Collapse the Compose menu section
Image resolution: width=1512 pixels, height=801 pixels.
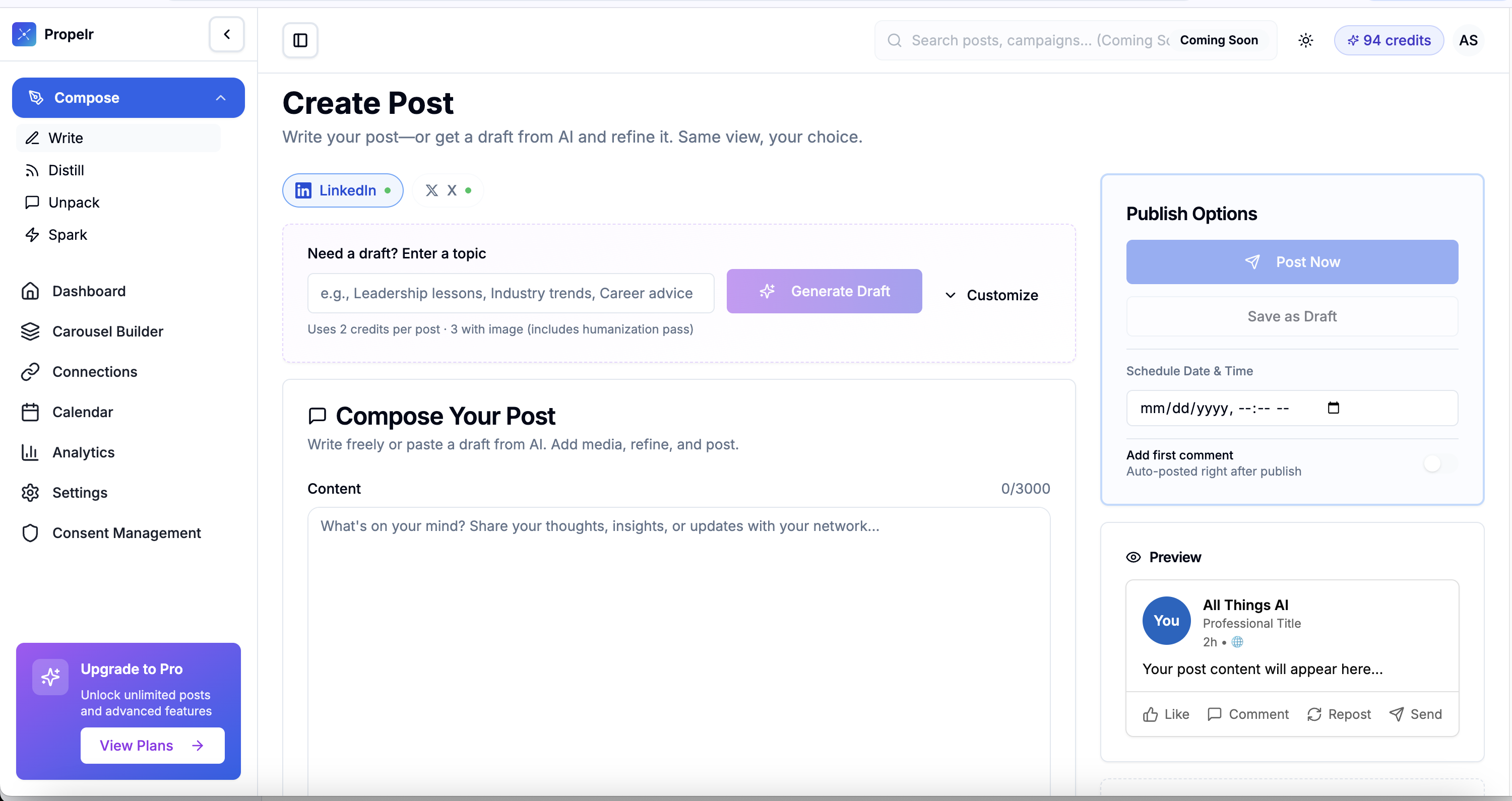click(x=221, y=98)
